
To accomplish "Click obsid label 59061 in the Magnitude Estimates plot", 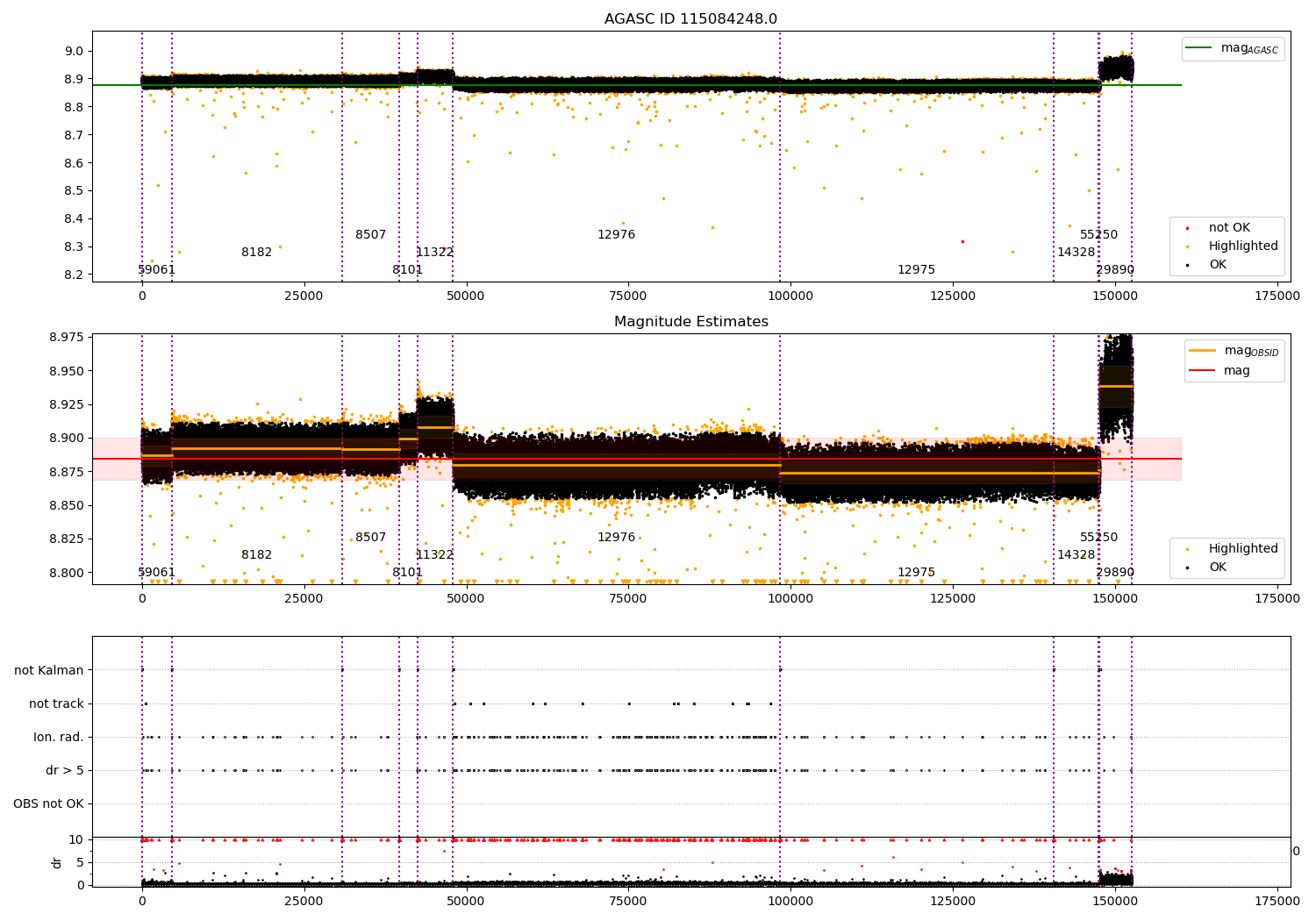I will pos(156,573).
